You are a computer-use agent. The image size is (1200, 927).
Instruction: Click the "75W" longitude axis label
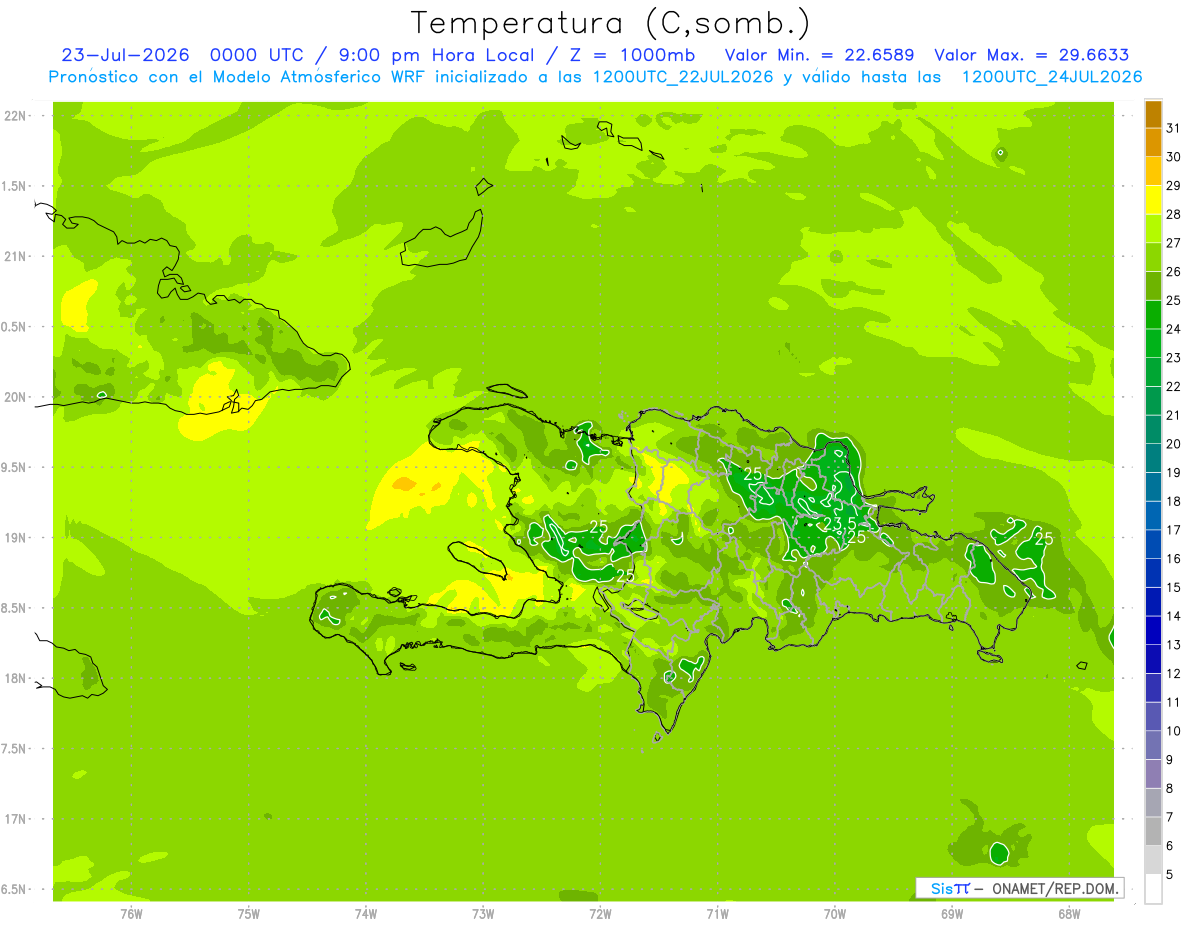(x=249, y=914)
